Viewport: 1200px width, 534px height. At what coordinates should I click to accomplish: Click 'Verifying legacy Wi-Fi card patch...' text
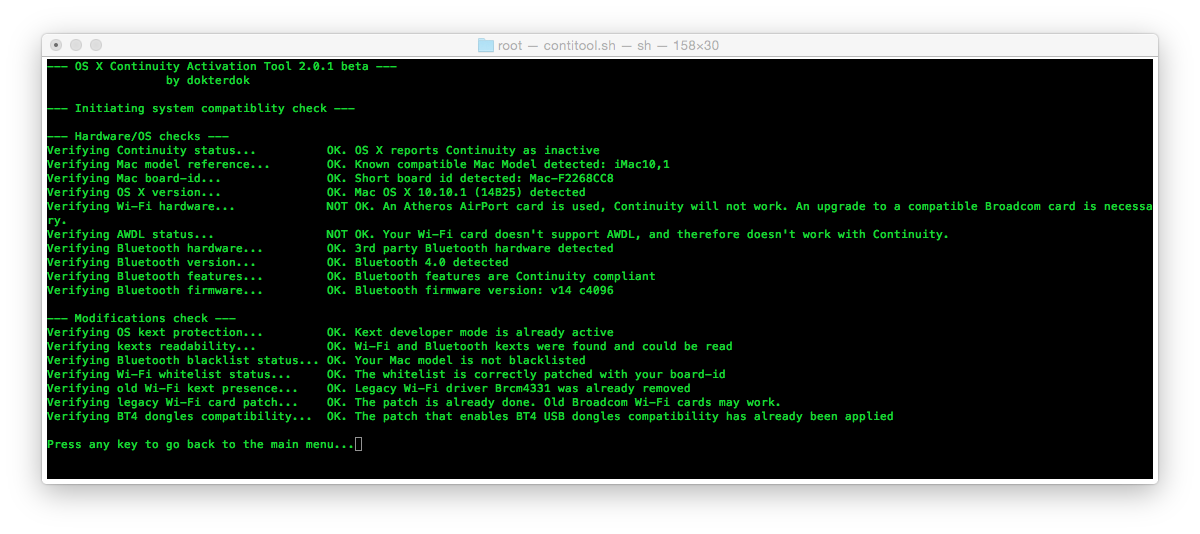tap(173, 402)
